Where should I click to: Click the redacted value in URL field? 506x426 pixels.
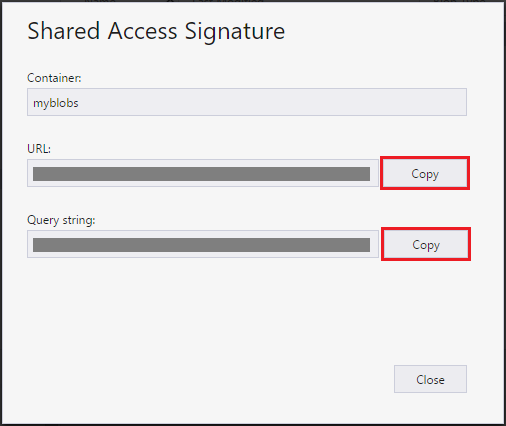tap(201, 174)
